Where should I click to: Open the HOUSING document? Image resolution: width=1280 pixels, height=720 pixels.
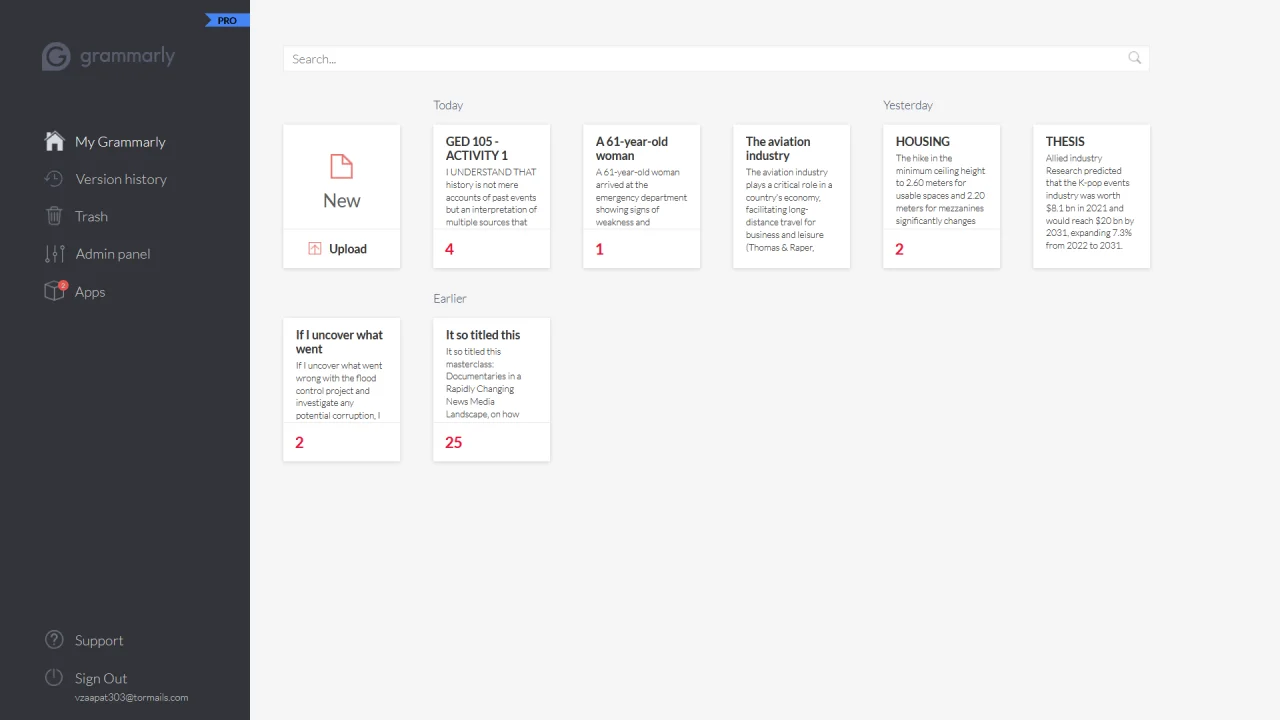(x=941, y=196)
